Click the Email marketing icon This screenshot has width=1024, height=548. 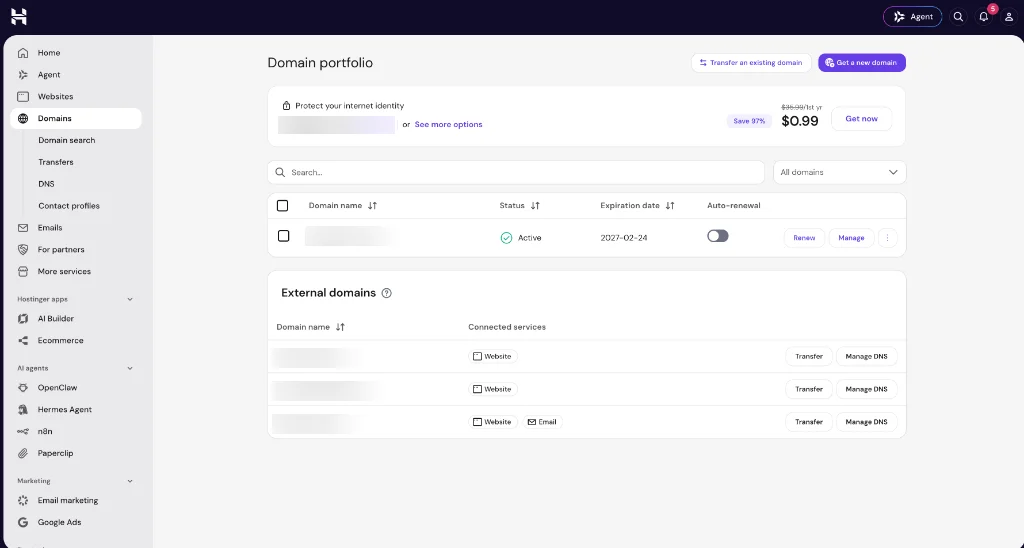point(23,500)
